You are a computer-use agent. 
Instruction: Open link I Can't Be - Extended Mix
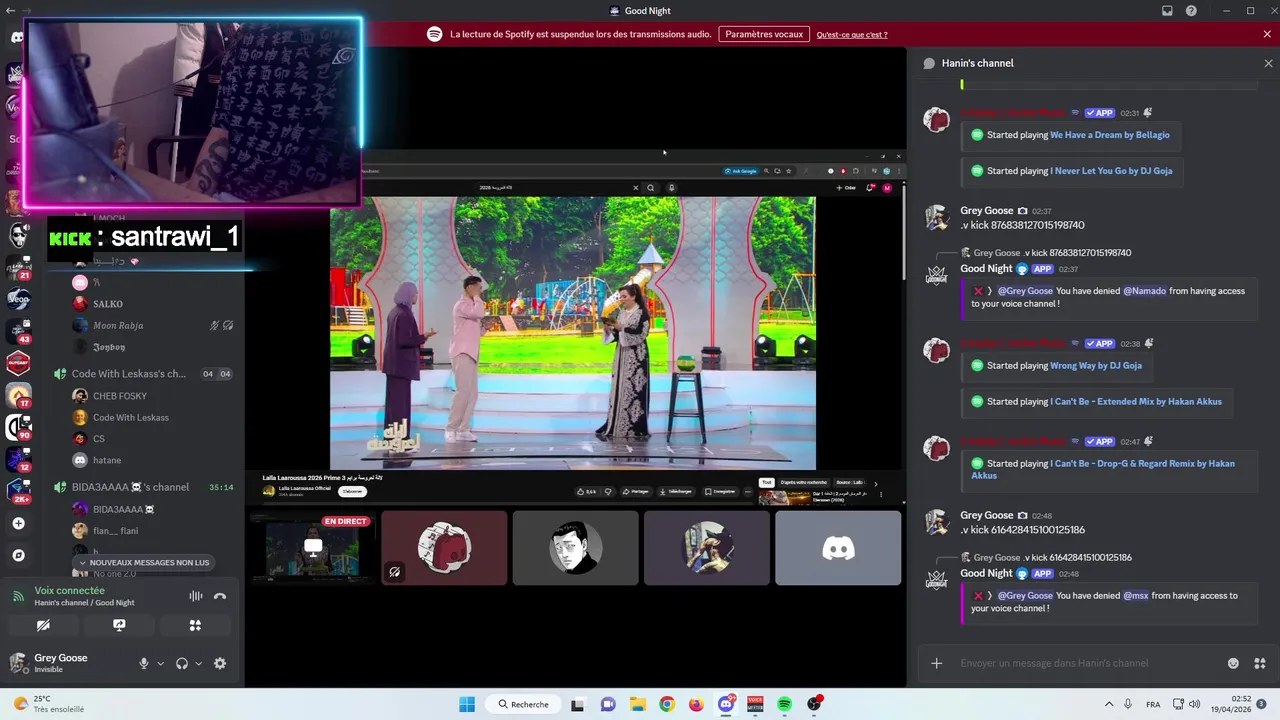[1136, 402]
